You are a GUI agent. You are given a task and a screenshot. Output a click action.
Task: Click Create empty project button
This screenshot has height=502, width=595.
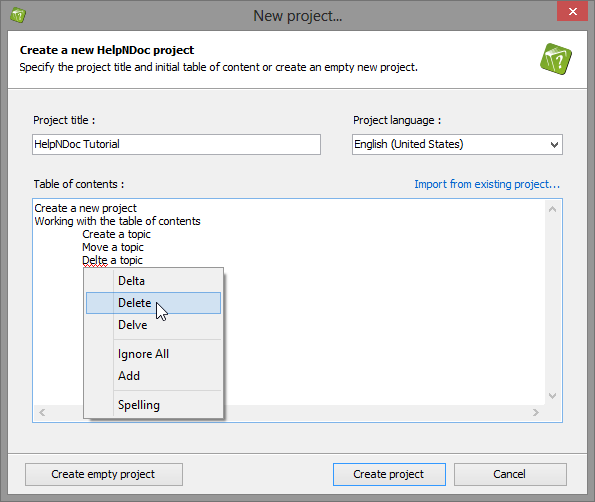104,474
